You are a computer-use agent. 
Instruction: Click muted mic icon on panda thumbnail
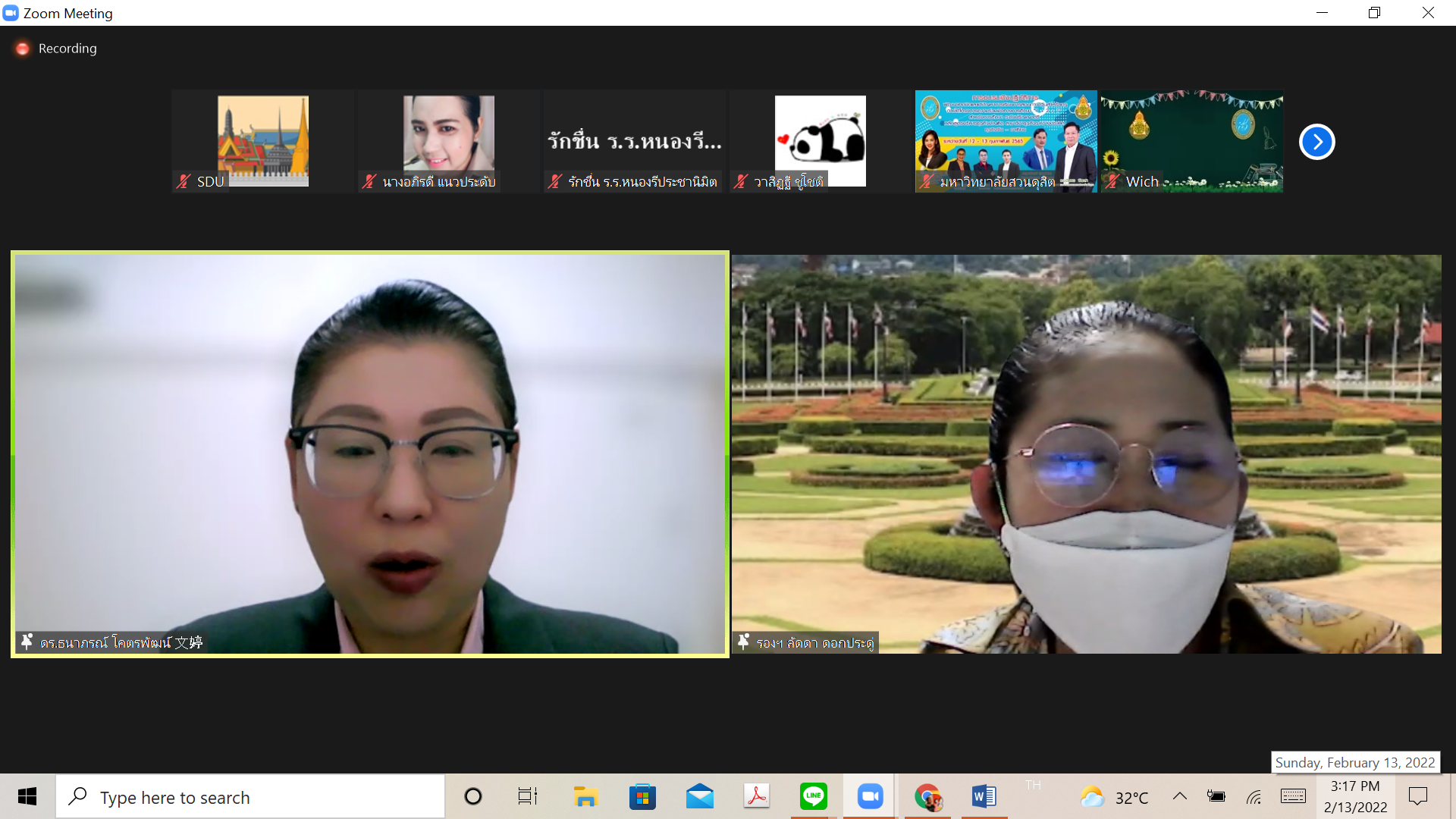(741, 181)
